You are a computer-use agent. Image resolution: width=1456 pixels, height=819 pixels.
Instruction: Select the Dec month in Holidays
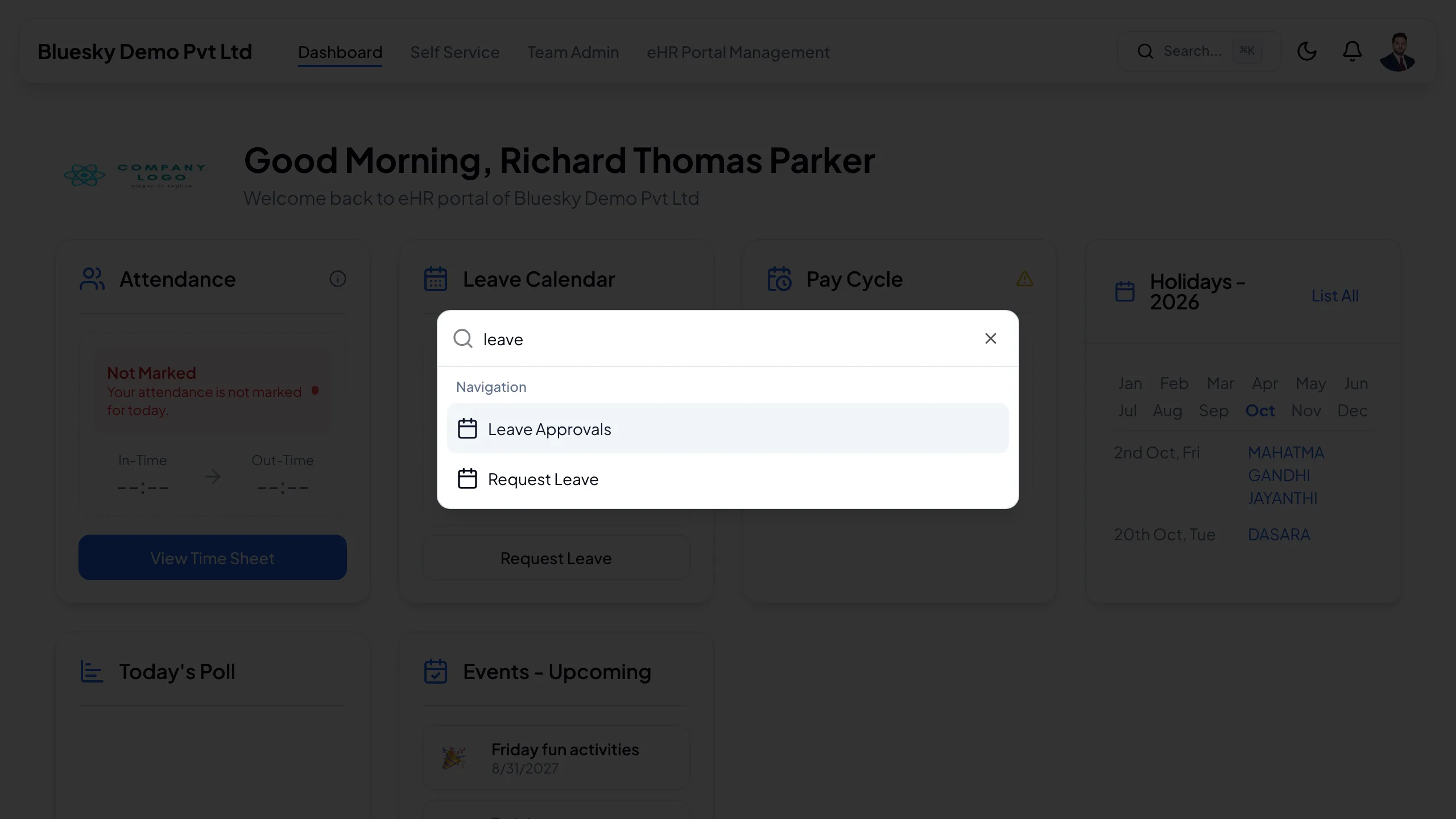tap(1352, 411)
